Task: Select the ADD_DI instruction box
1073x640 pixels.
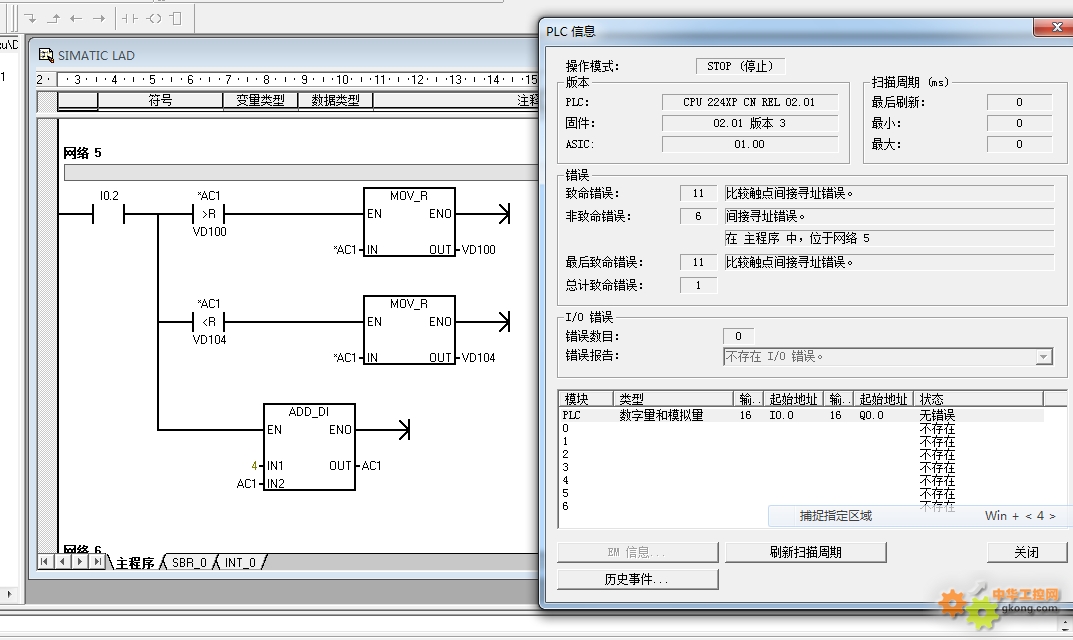Action: click(309, 447)
